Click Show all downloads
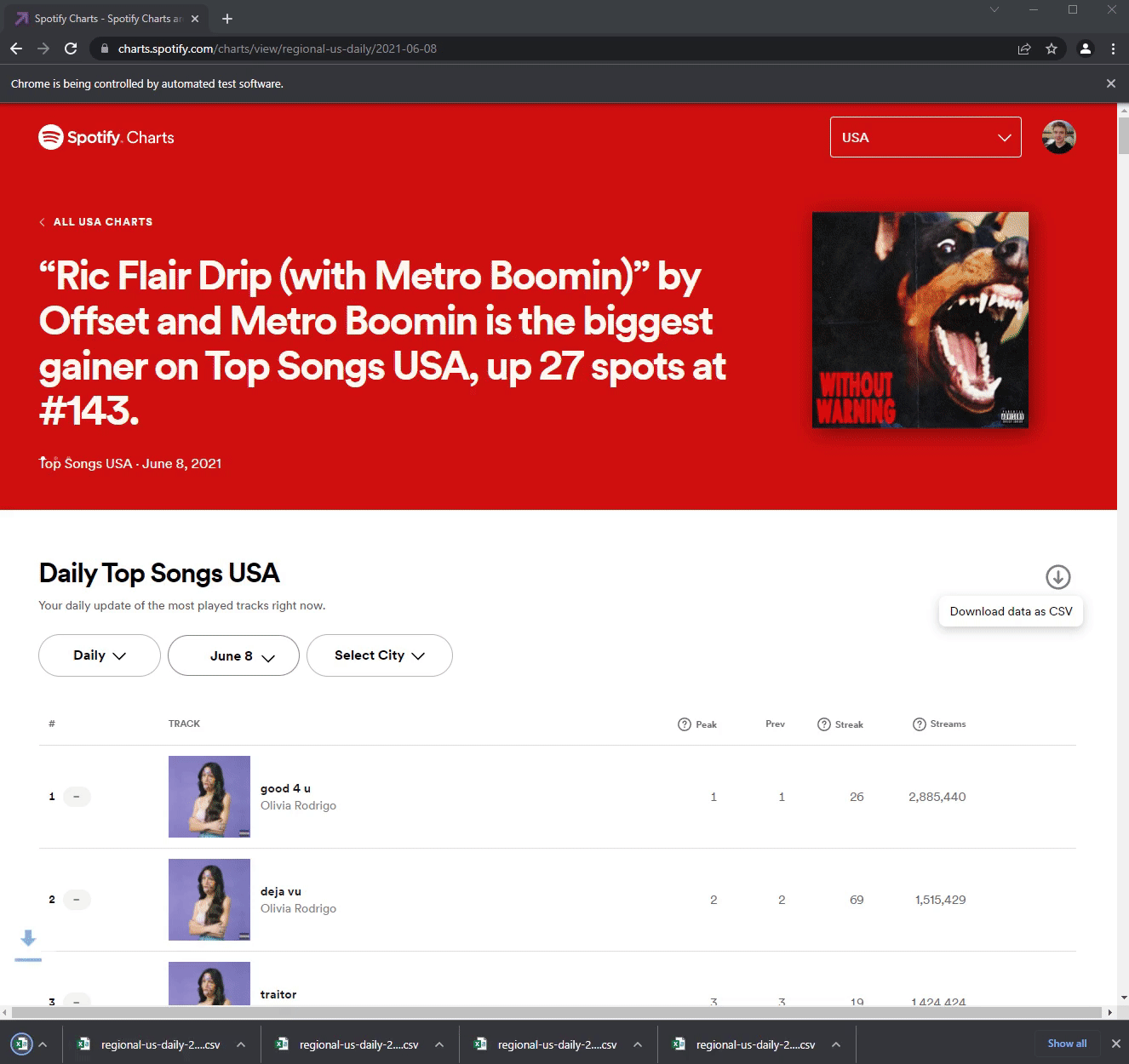 [1067, 1044]
